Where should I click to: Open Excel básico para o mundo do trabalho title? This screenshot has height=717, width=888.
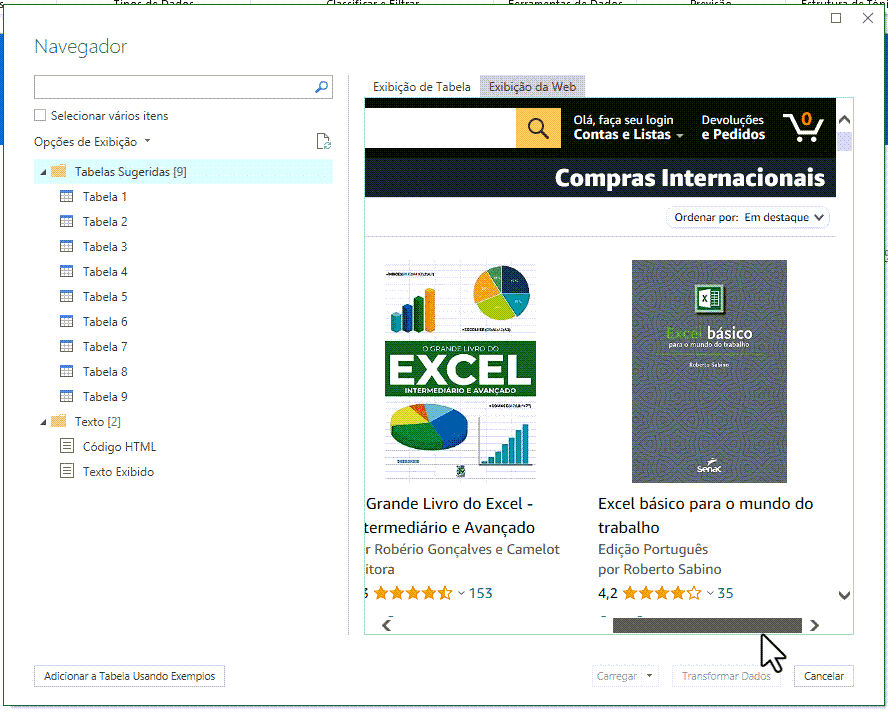(706, 515)
